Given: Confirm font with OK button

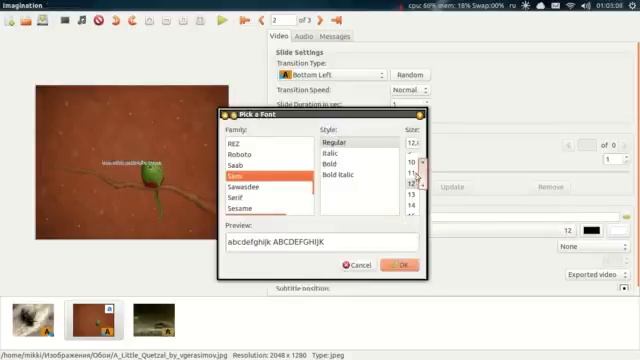Looking at the screenshot, I should pos(400,265).
